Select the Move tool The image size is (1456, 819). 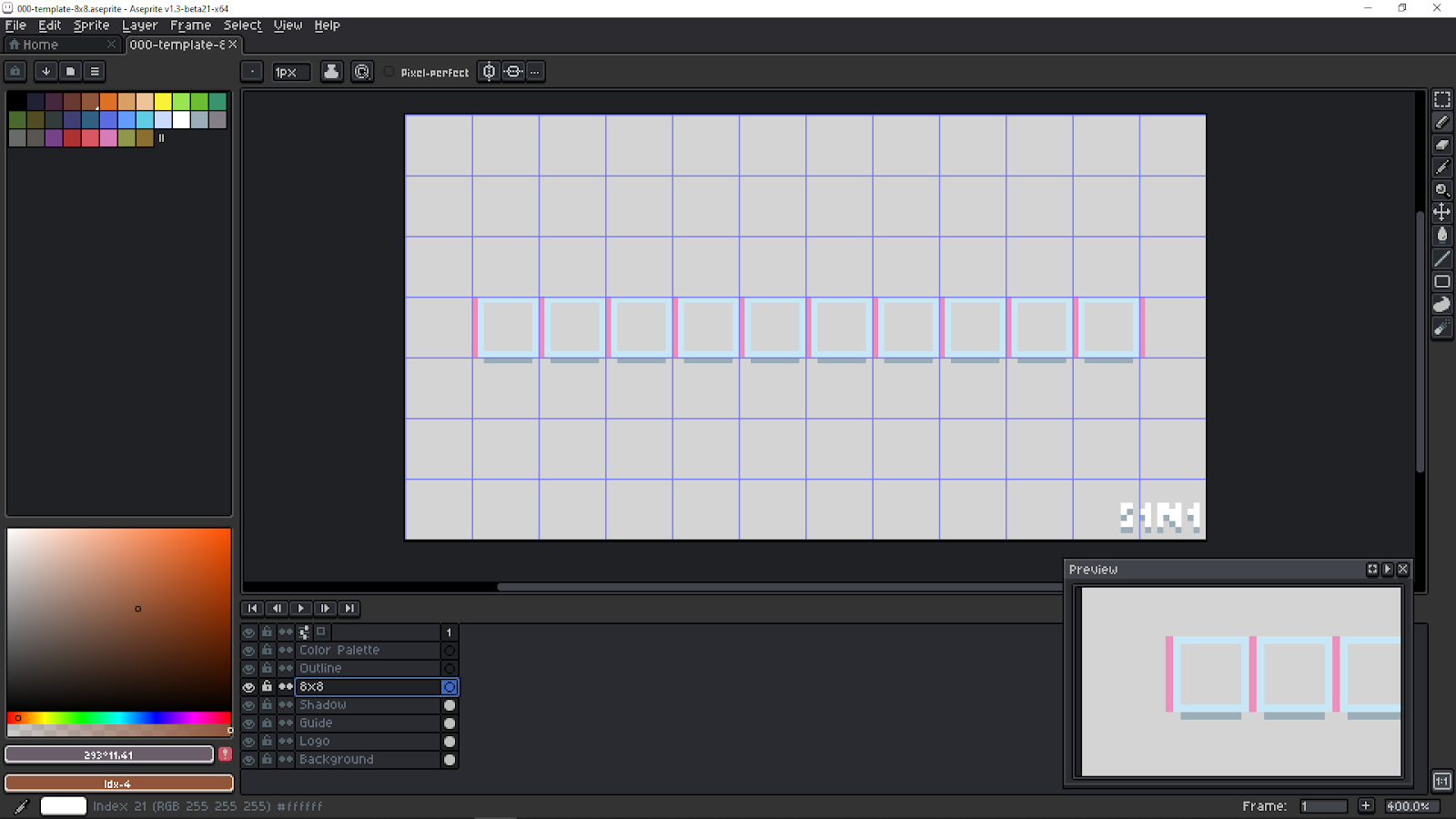[1442, 213]
